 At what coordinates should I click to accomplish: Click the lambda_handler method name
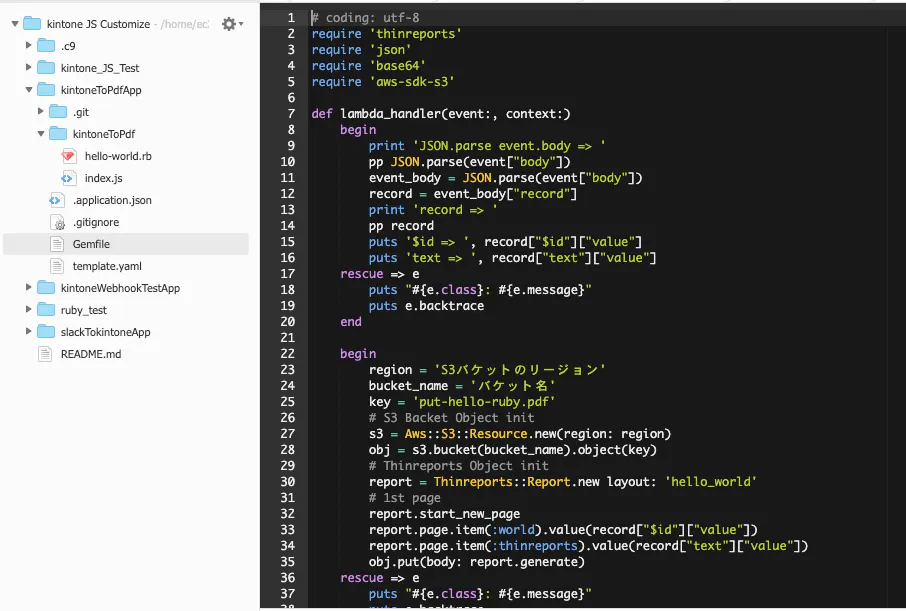pyautogui.click(x=391, y=114)
